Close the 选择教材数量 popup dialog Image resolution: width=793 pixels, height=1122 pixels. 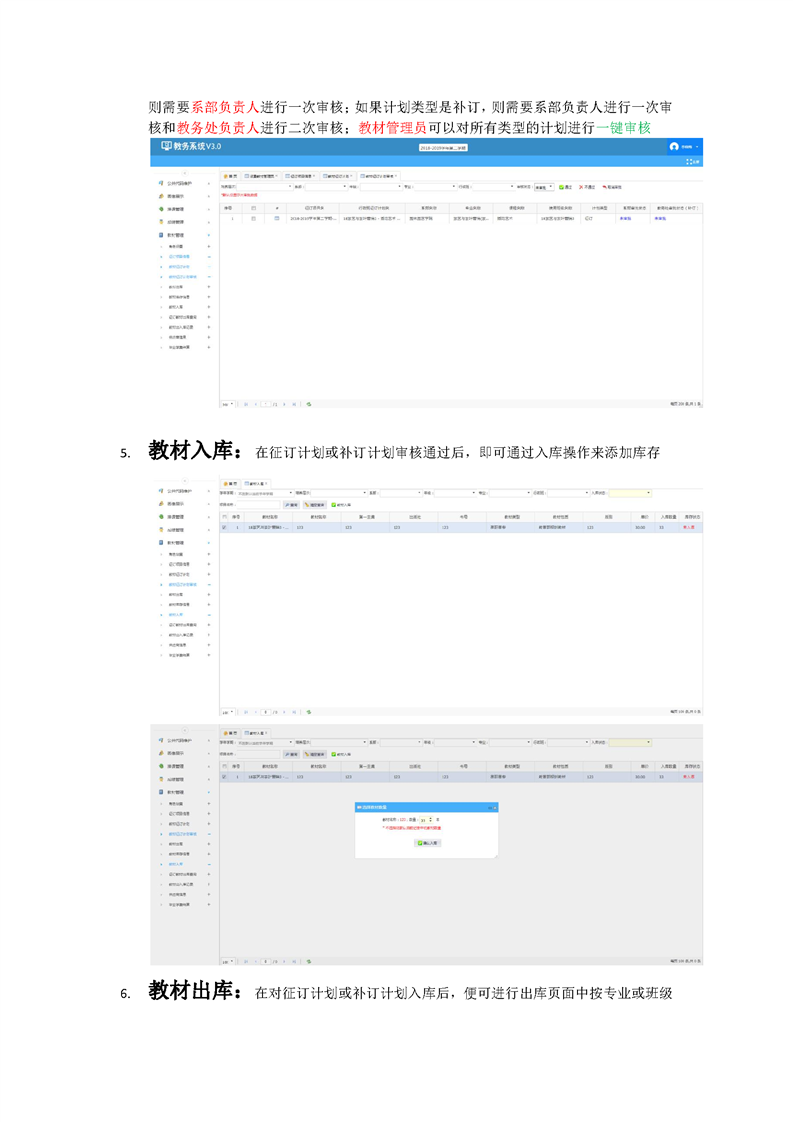[x=495, y=808]
